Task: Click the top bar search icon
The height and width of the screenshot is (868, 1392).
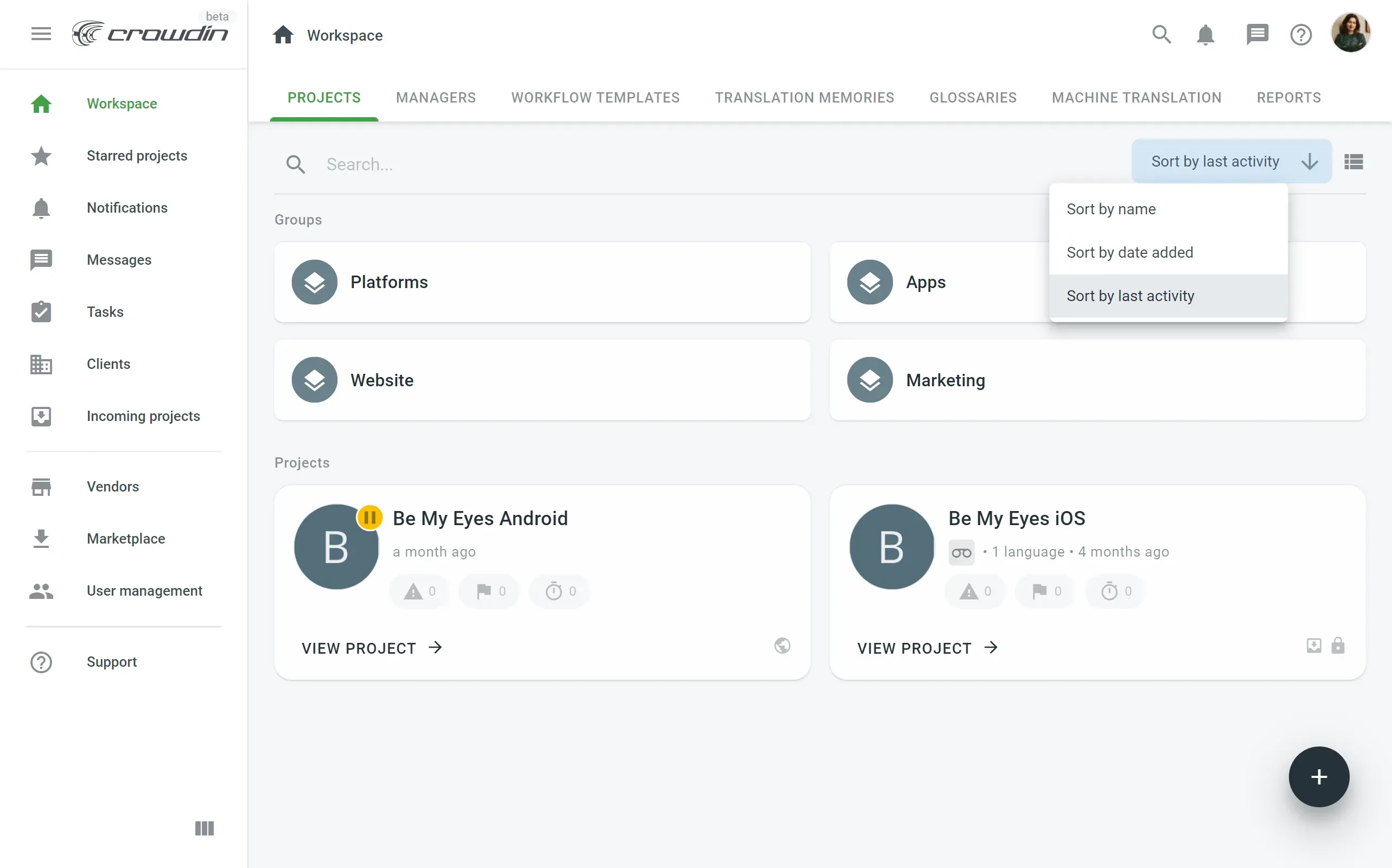Action: (x=1161, y=34)
